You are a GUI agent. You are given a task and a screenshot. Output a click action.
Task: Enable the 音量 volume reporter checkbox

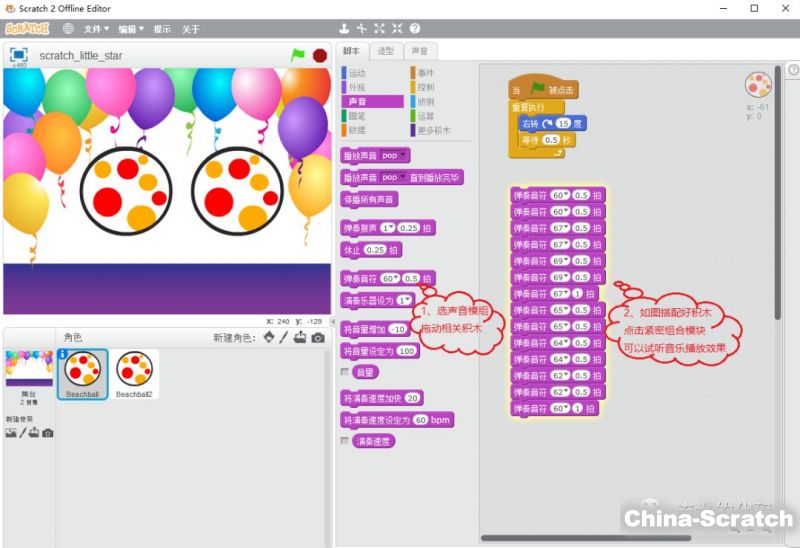(x=345, y=372)
